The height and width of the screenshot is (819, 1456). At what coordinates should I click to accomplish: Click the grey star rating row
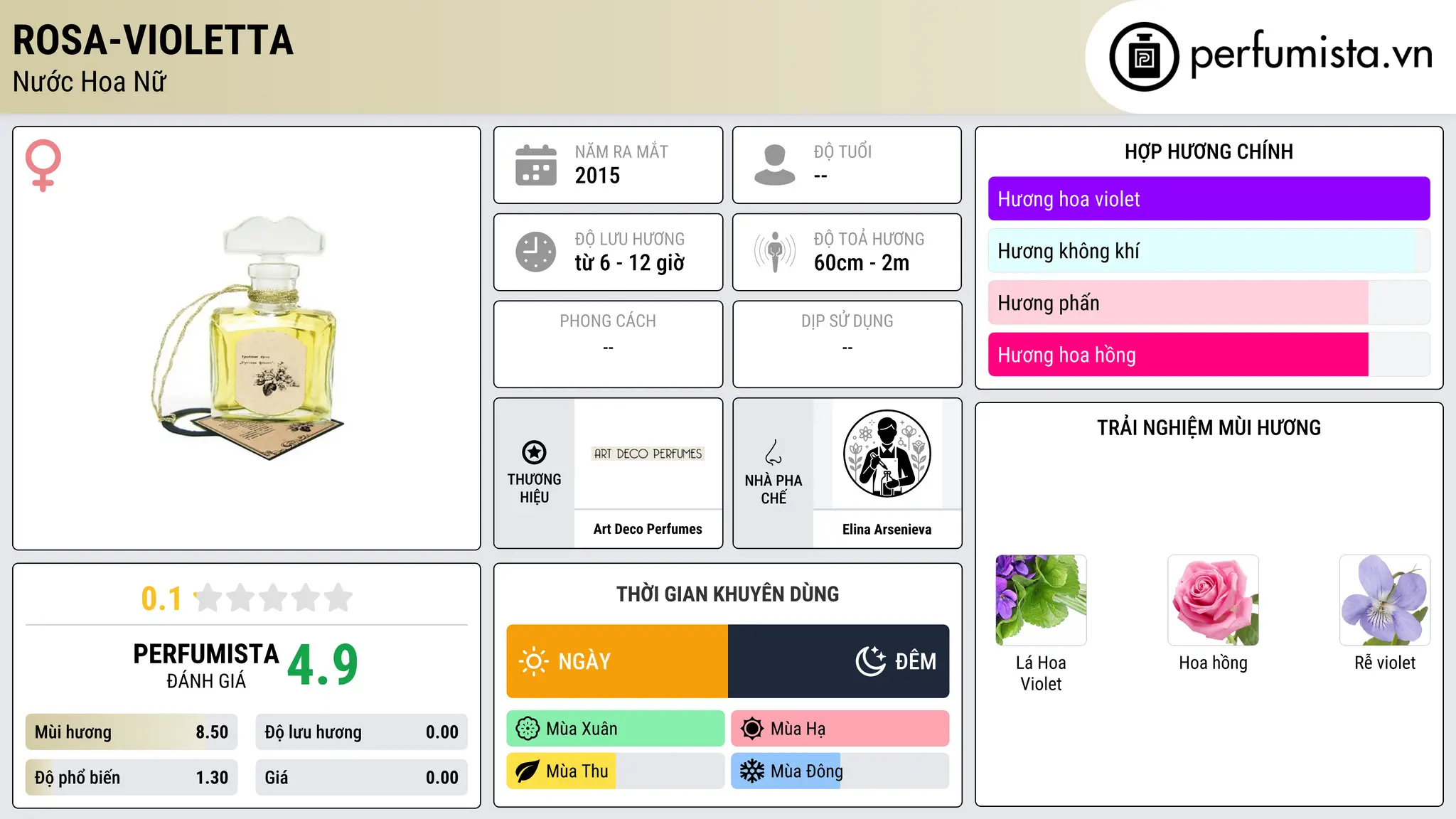273,598
